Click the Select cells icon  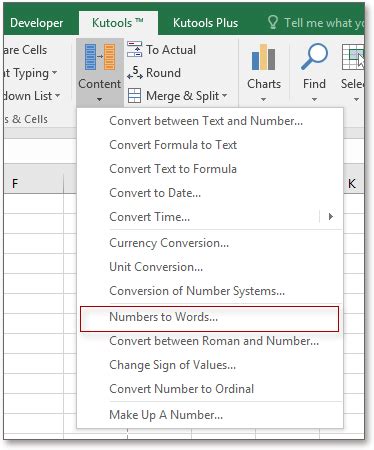[353, 57]
